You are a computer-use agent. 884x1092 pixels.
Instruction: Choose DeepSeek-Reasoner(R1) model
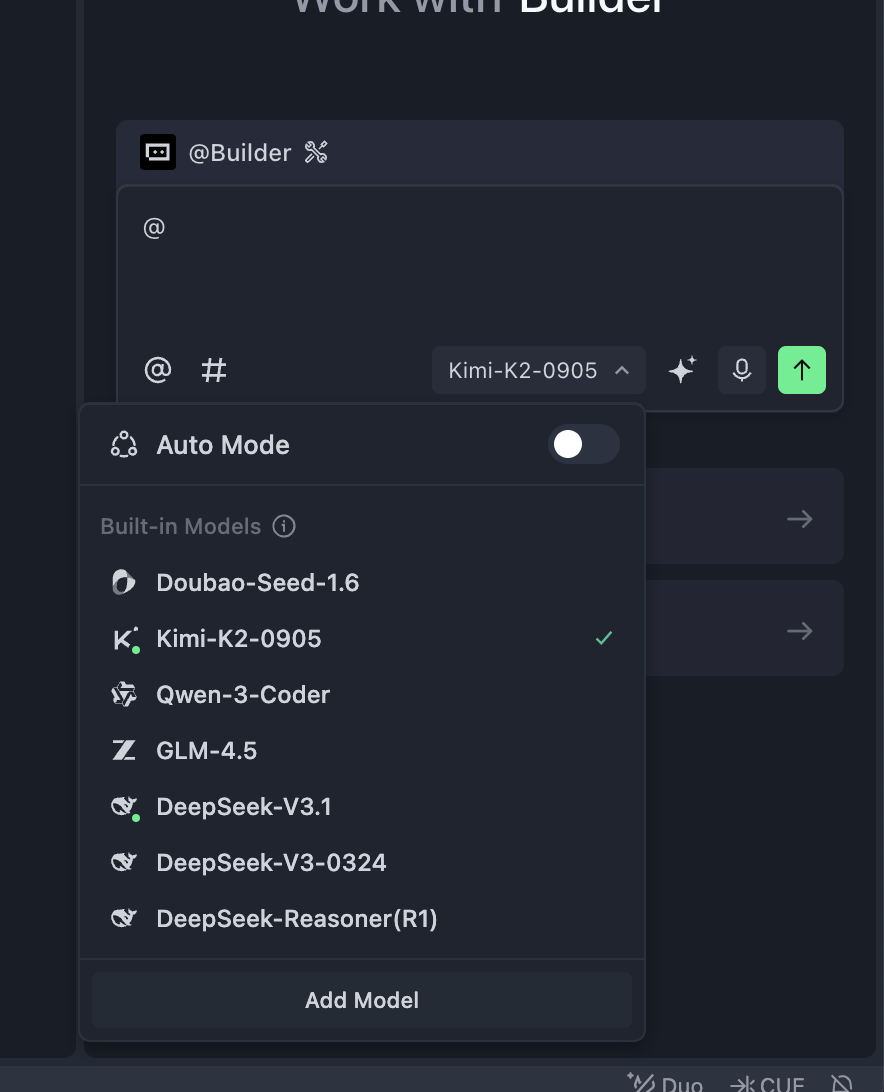tap(297, 919)
